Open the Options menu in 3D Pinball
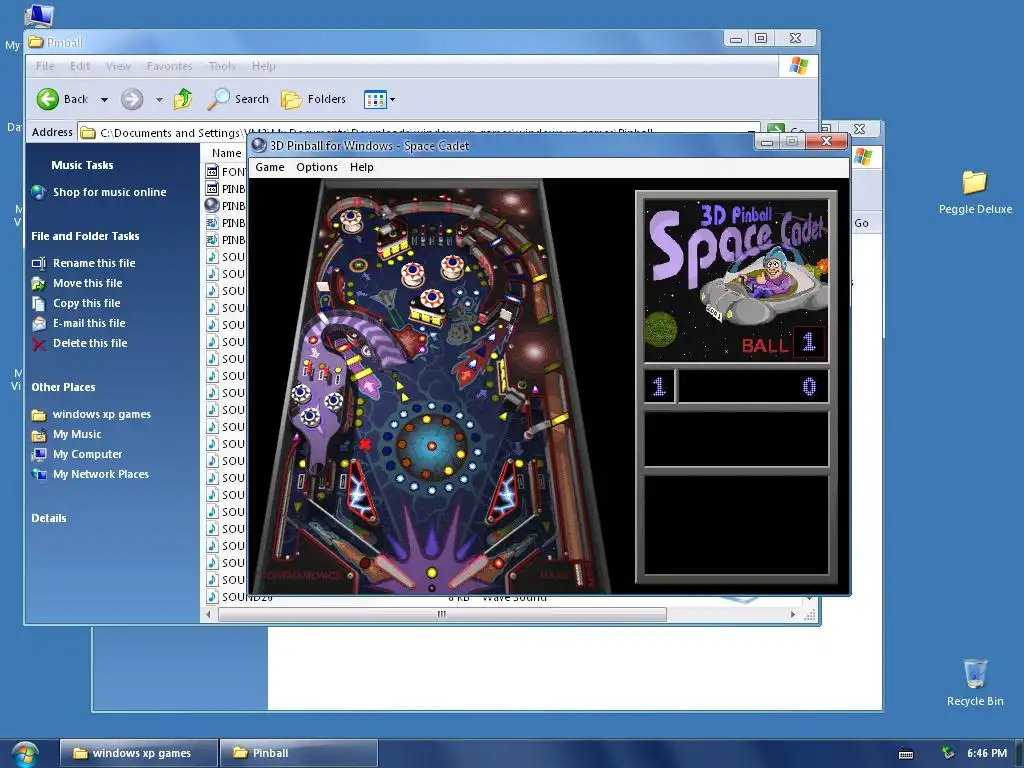Viewport: 1024px width, 768px height. pyautogui.click(x=317, y=167)
